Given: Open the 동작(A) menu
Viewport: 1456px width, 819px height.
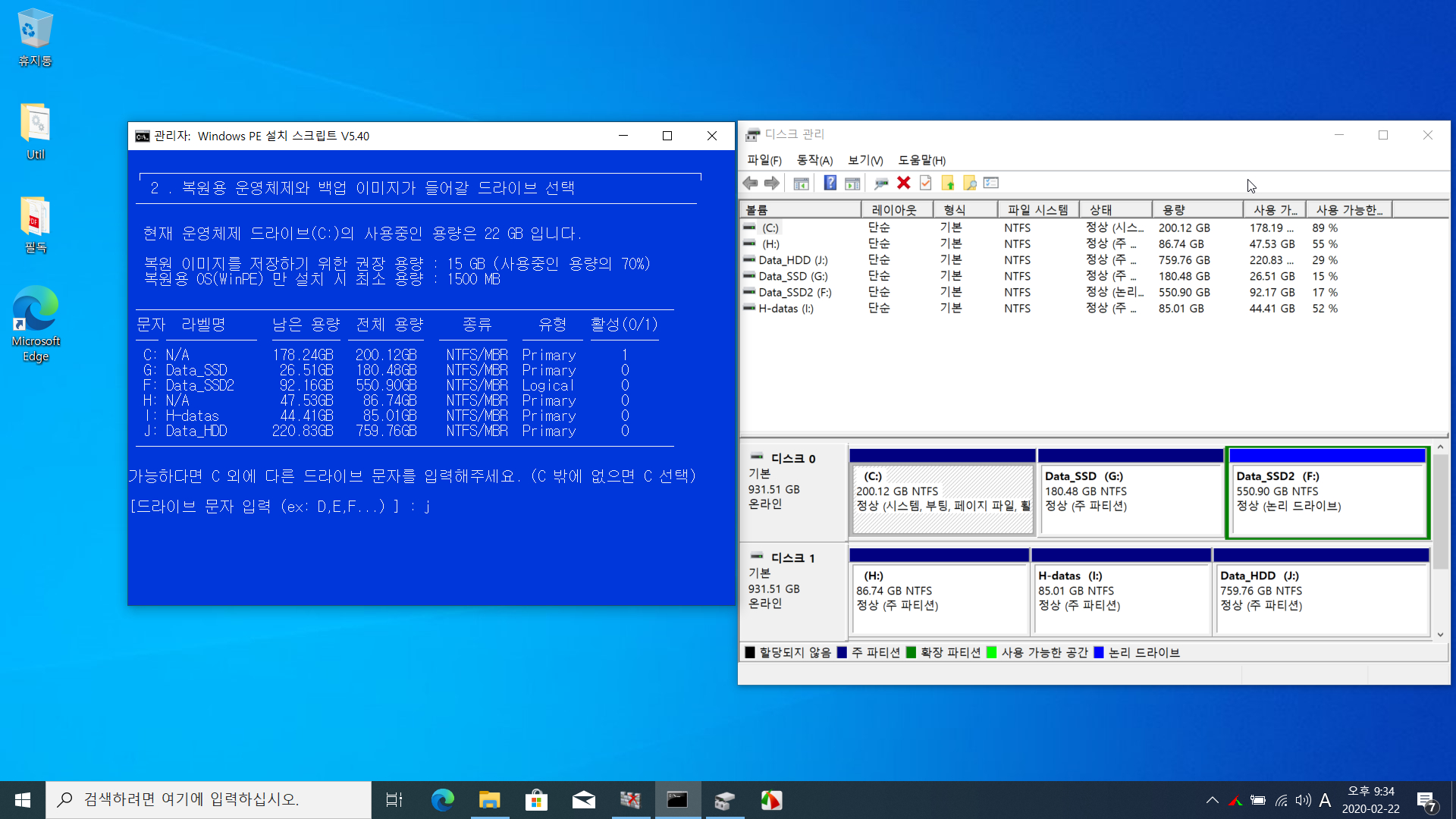Looking at the screenshot, I should click(x=814, y=160).
